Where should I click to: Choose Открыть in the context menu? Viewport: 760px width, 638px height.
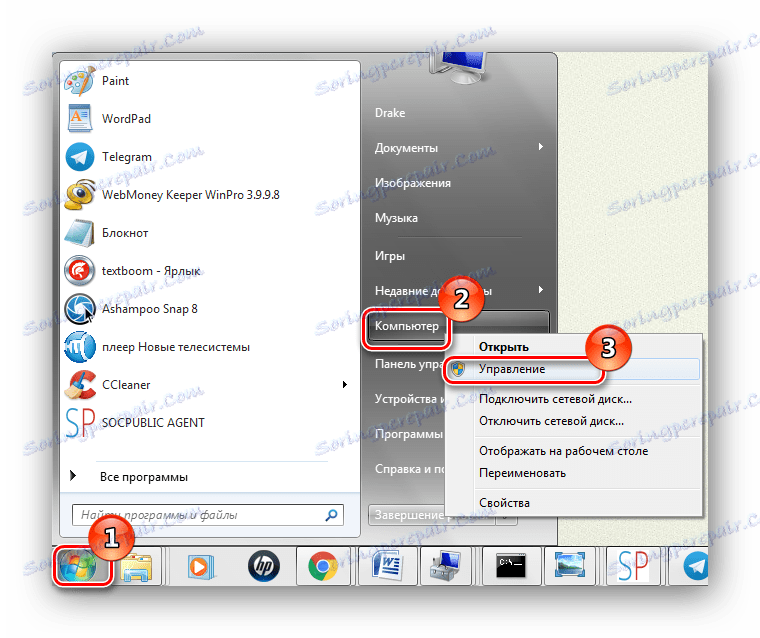pyautogui.click(x=504, y=347)
